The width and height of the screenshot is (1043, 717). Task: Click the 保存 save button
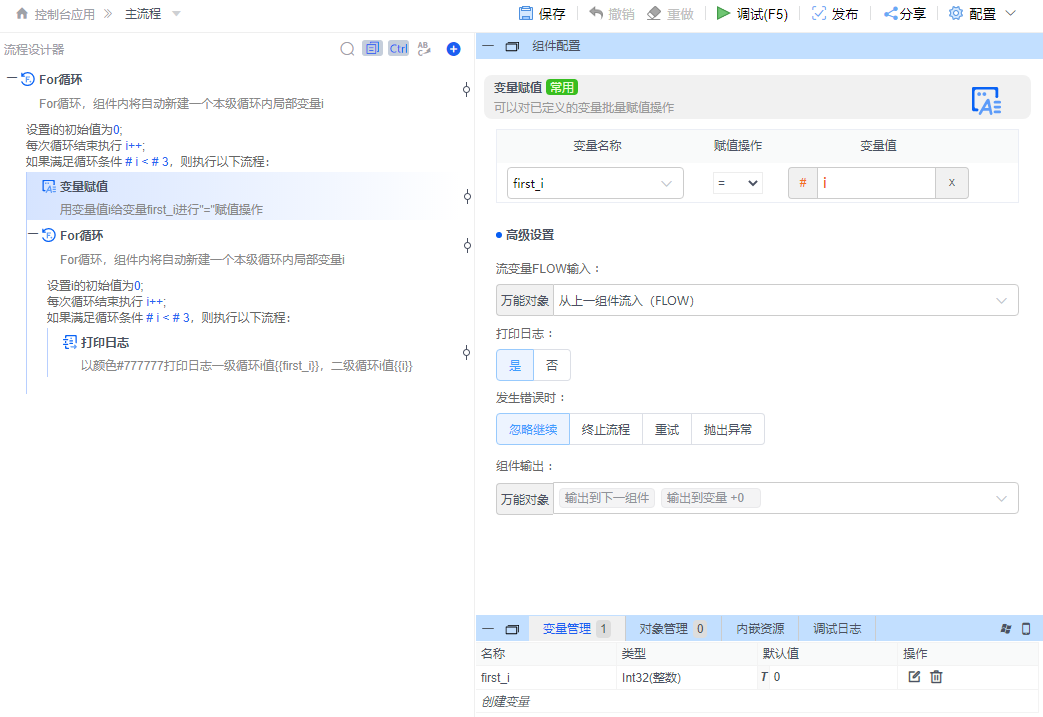542,13
